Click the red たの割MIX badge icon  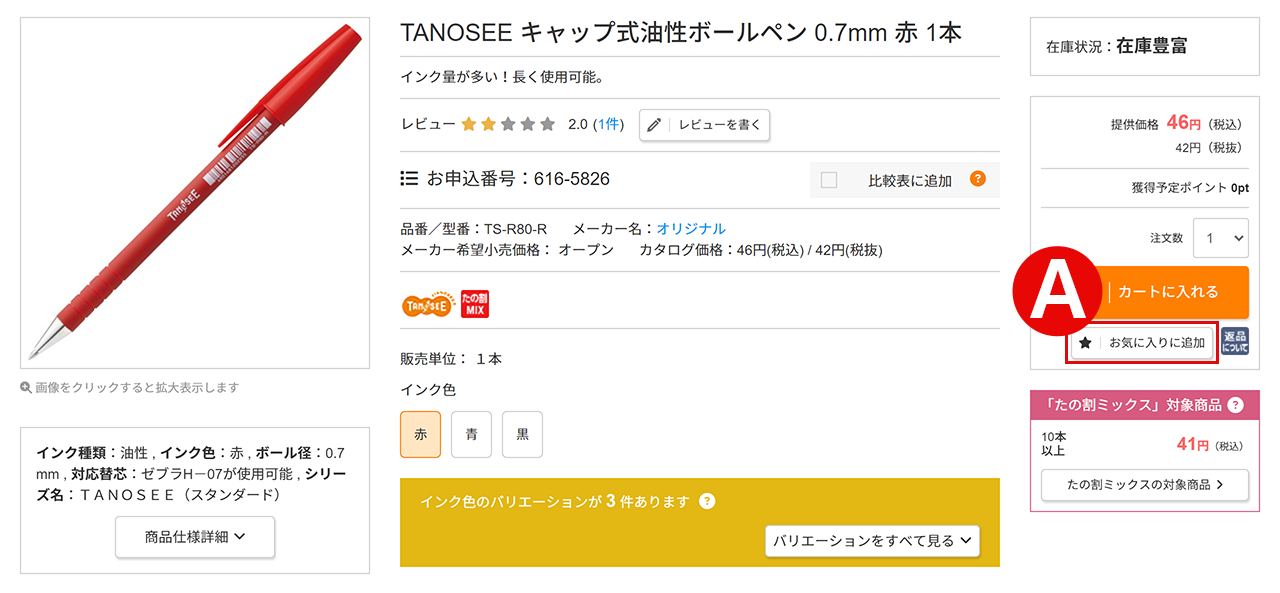click(475, 304)
